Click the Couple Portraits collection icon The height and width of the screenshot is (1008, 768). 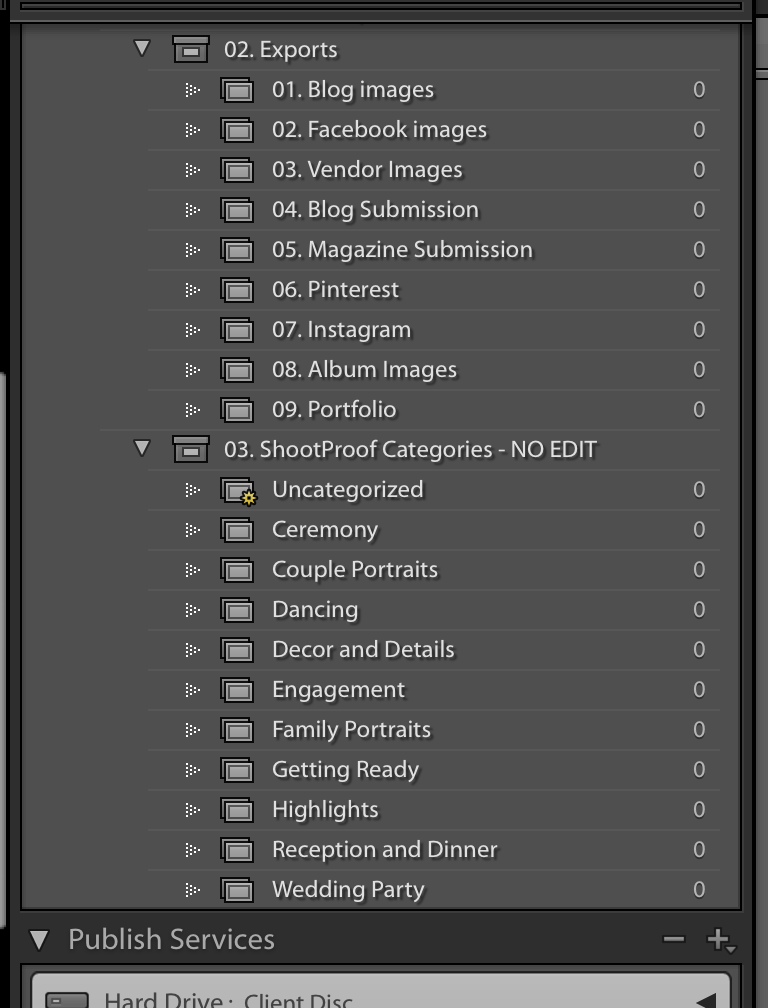237,570
